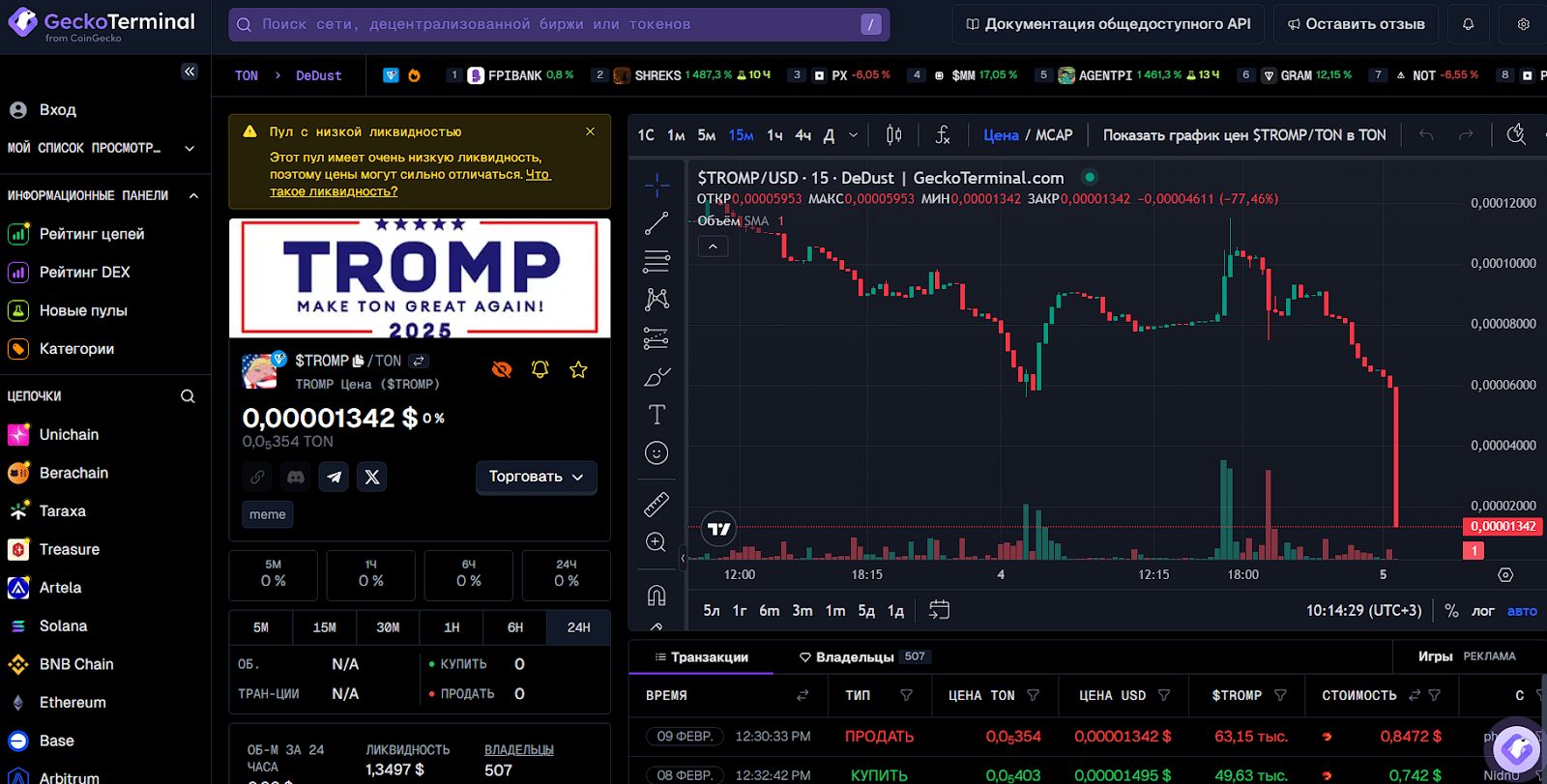
Task: Open the Fibonacci retracement tool
Action: pos(657,261)
